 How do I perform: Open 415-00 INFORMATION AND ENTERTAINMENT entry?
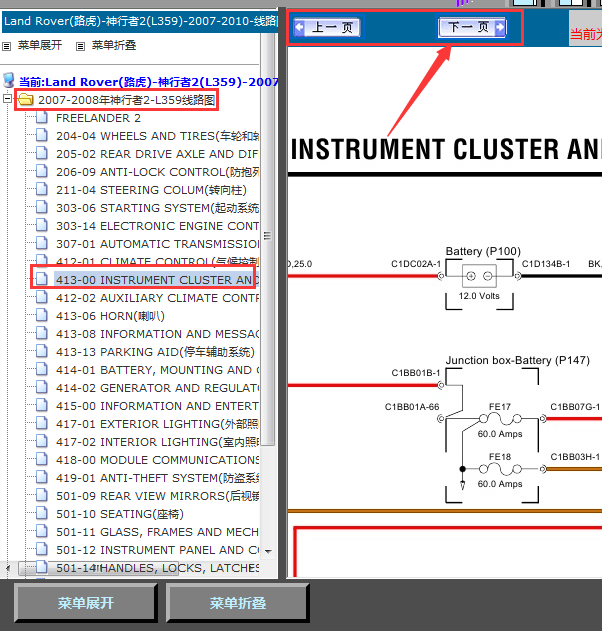point(157,406)
